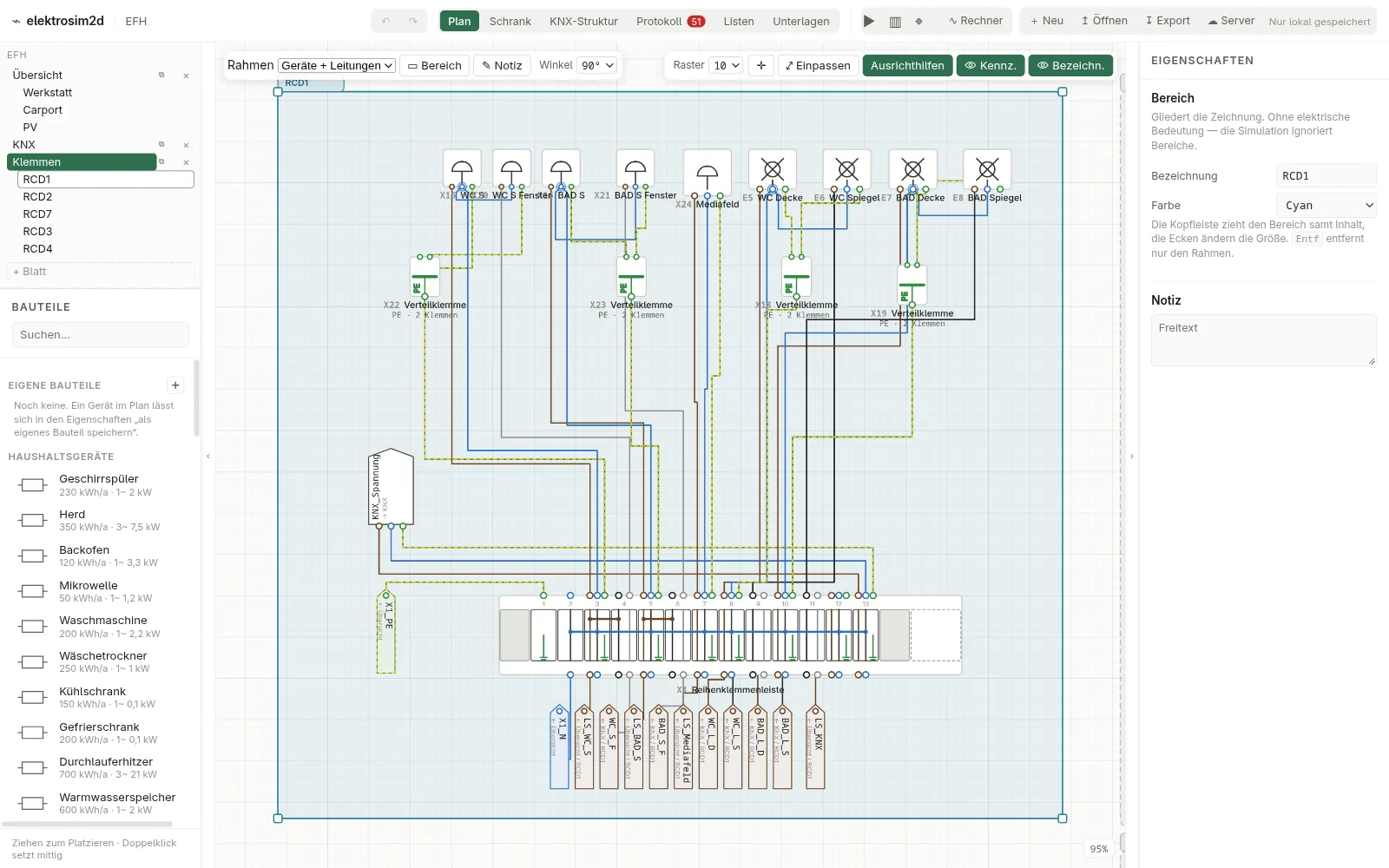Delete the Klemmen sheet with its x icon
1389x868 pixels.
186,162
